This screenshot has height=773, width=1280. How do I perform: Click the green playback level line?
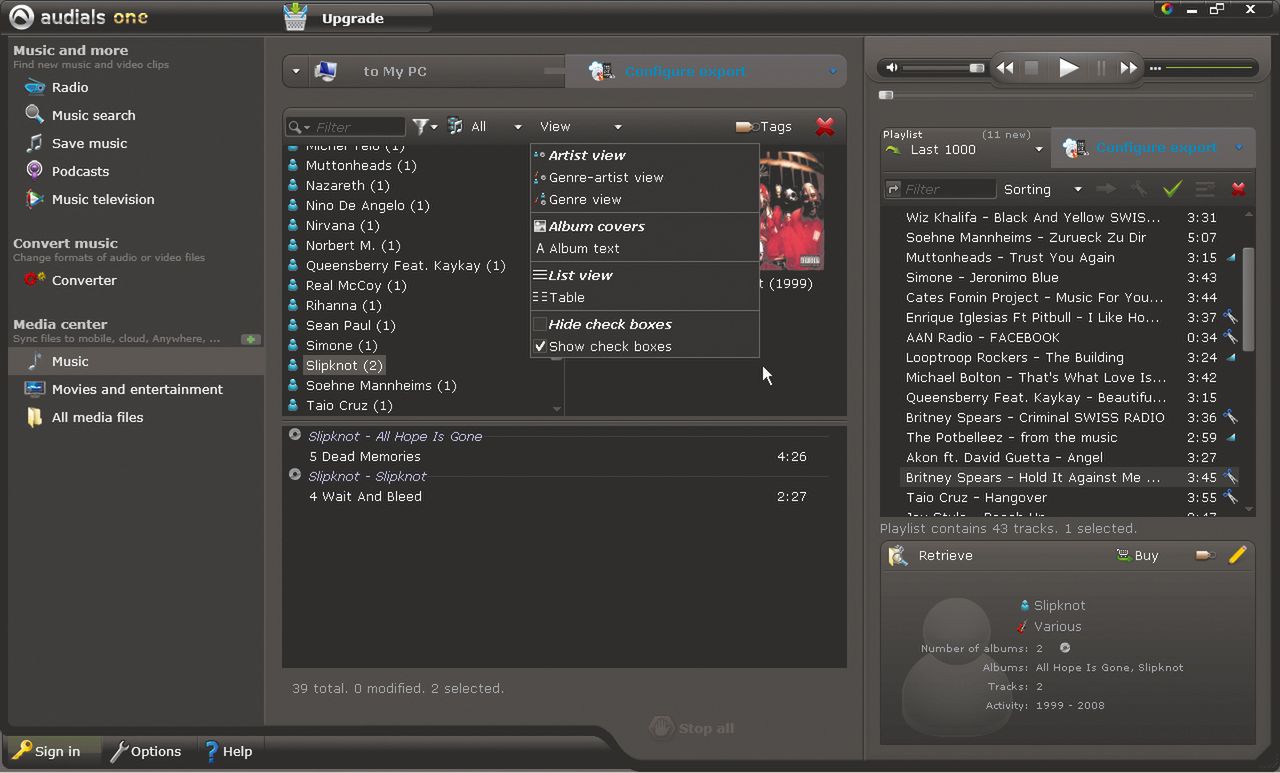[x=1209, y=68]
